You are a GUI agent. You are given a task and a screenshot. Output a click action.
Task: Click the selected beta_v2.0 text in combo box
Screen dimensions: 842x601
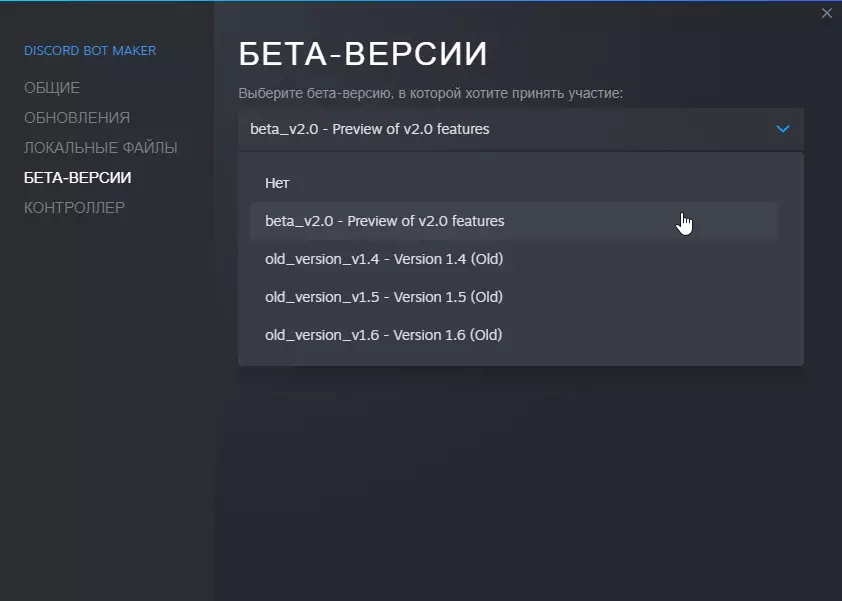click(x=370, y=129)
